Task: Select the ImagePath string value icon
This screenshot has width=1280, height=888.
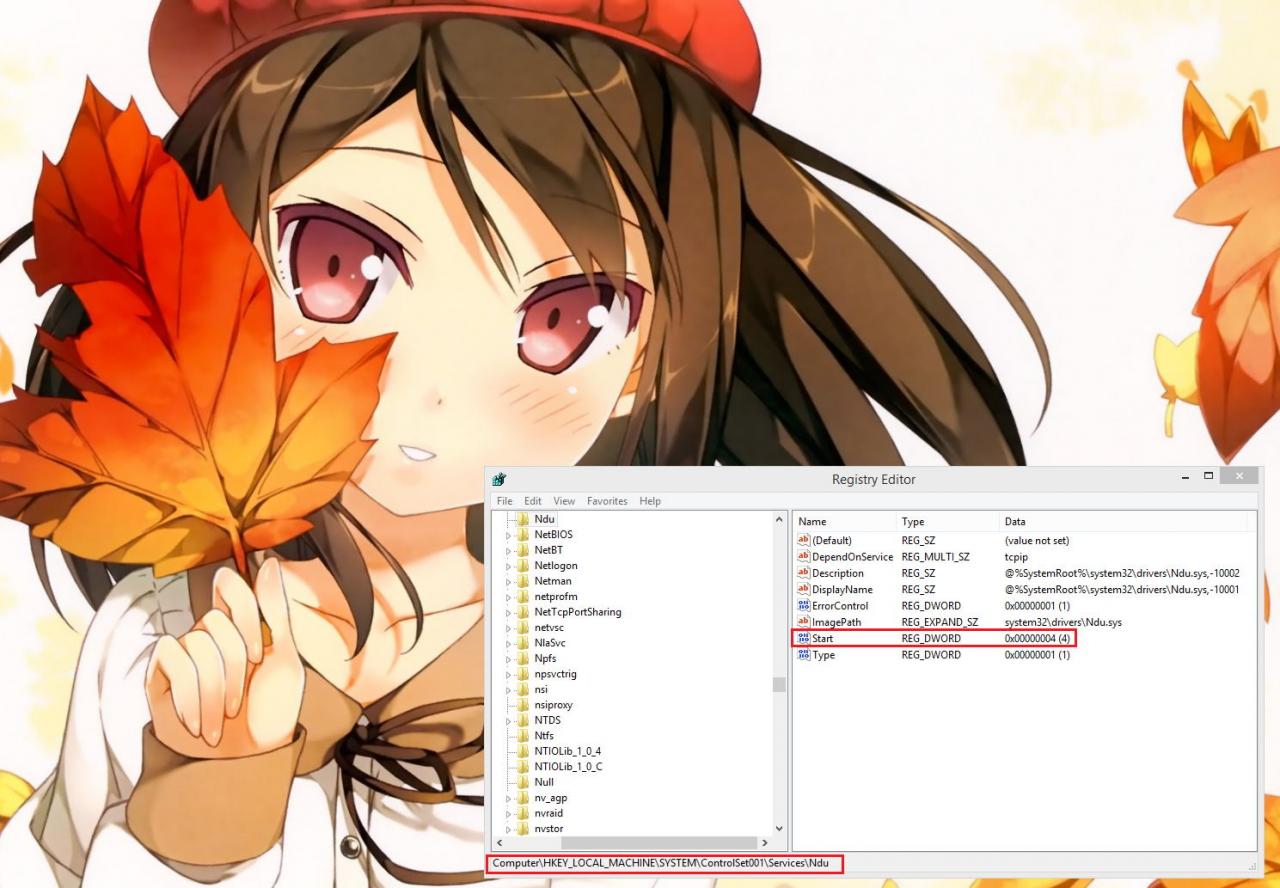Action: point(803,622)
